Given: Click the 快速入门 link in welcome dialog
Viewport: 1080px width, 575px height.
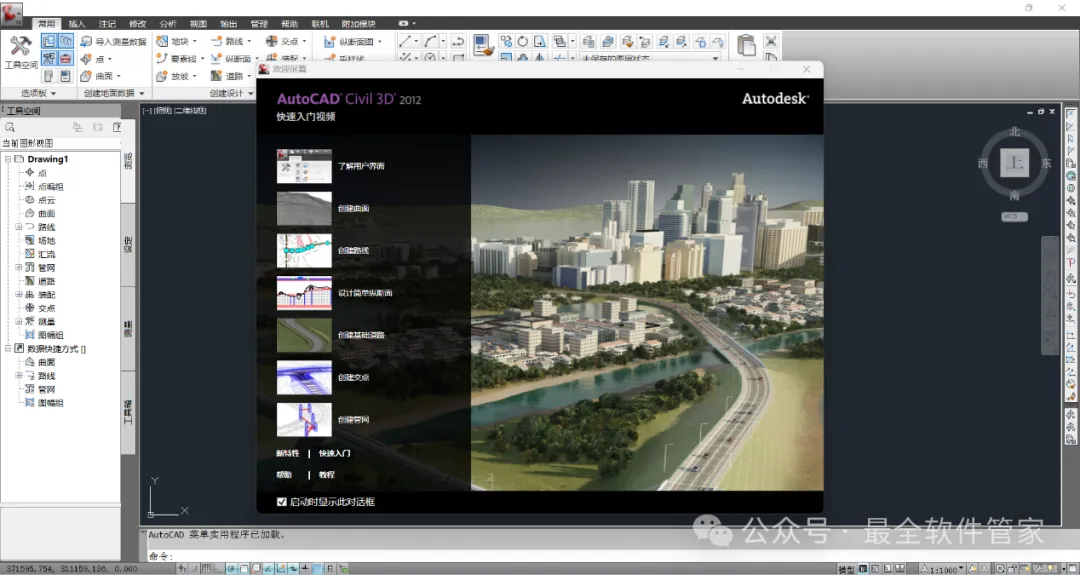Looking at the screenshot, I should pyautogui.click(x=335, y=453).
